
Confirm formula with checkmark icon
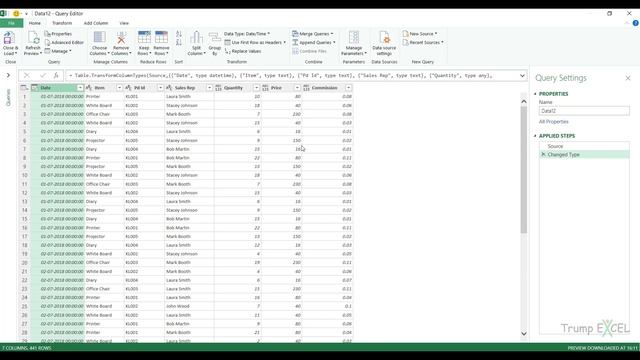(x=43, y=76)
